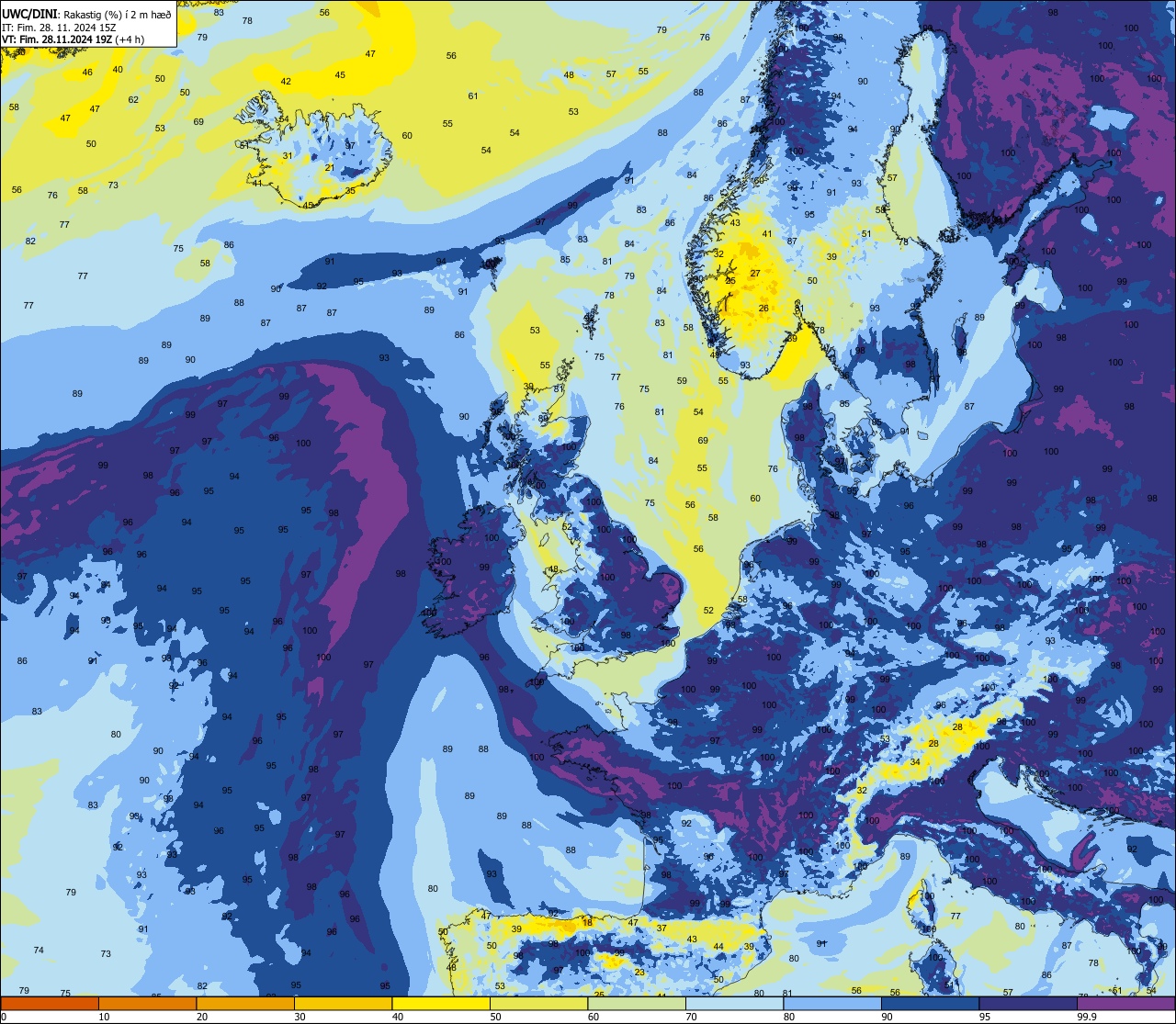Click the legend tick label 10

coord(104,1017)
